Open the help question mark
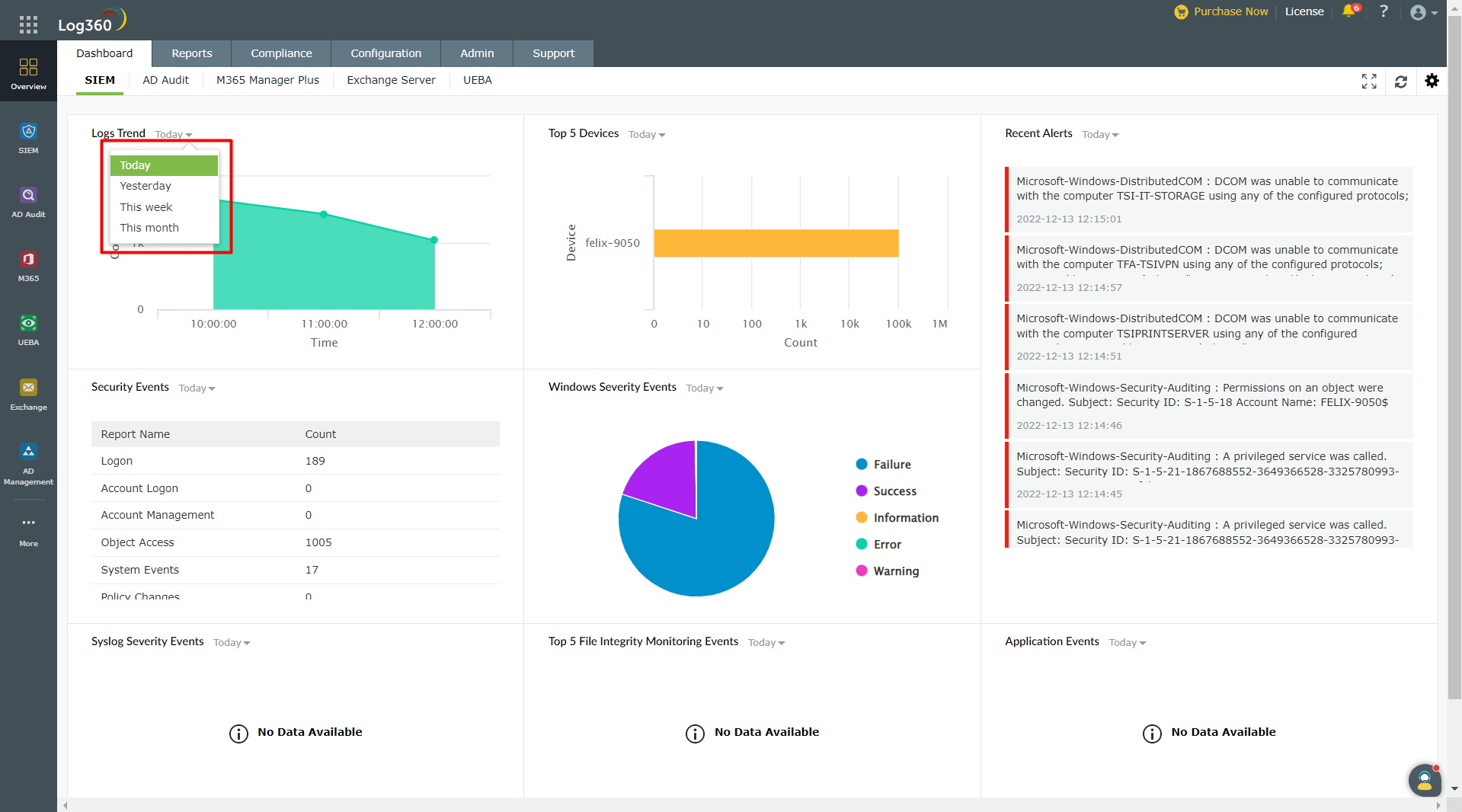 tap(1384, 11)
